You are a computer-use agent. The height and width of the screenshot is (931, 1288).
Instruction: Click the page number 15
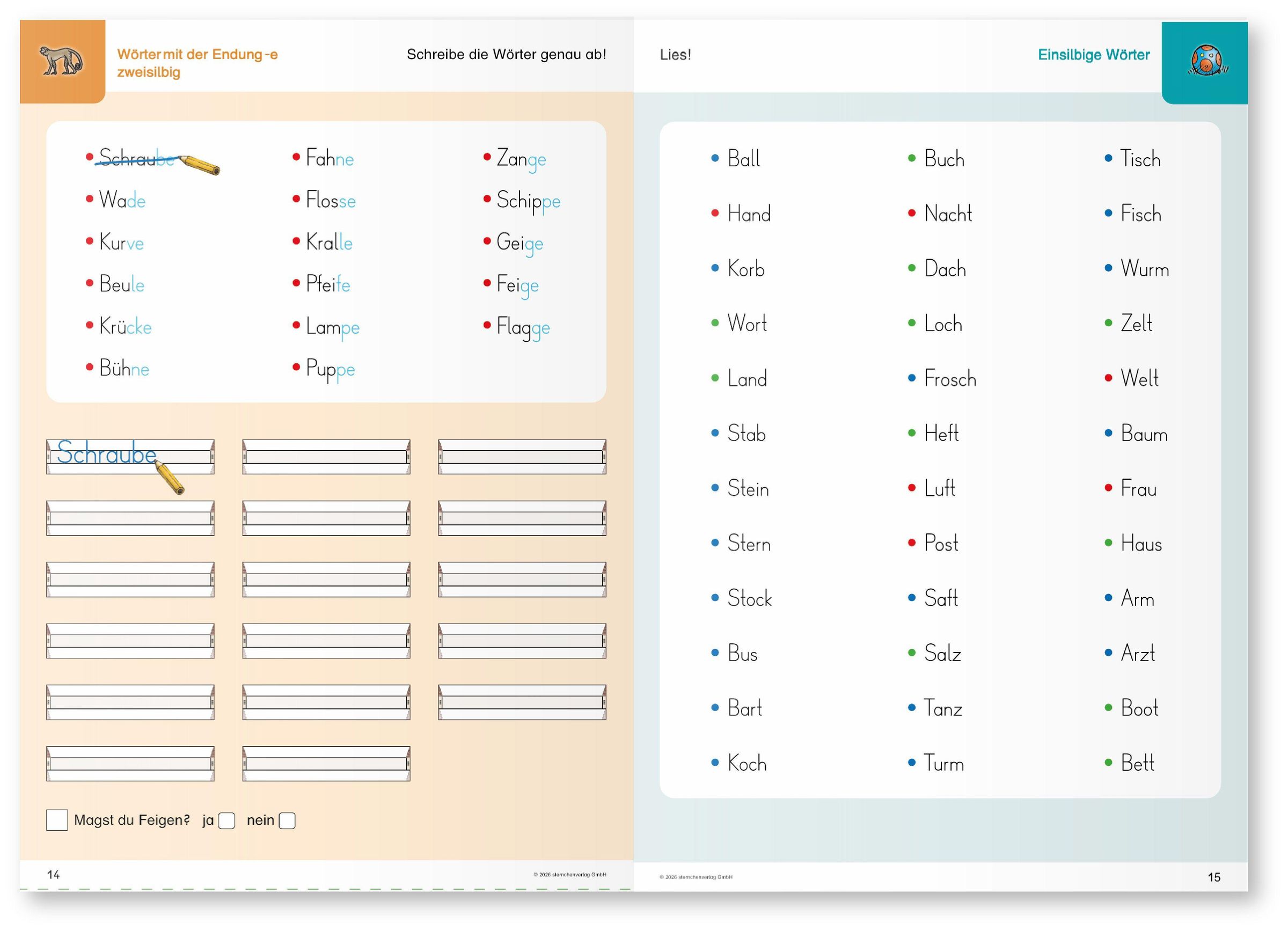coord(1213,877)
